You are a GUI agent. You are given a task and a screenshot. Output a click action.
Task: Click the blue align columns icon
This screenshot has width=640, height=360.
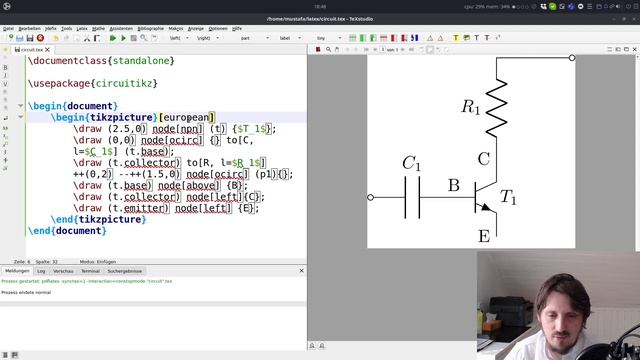pos(415,38)
